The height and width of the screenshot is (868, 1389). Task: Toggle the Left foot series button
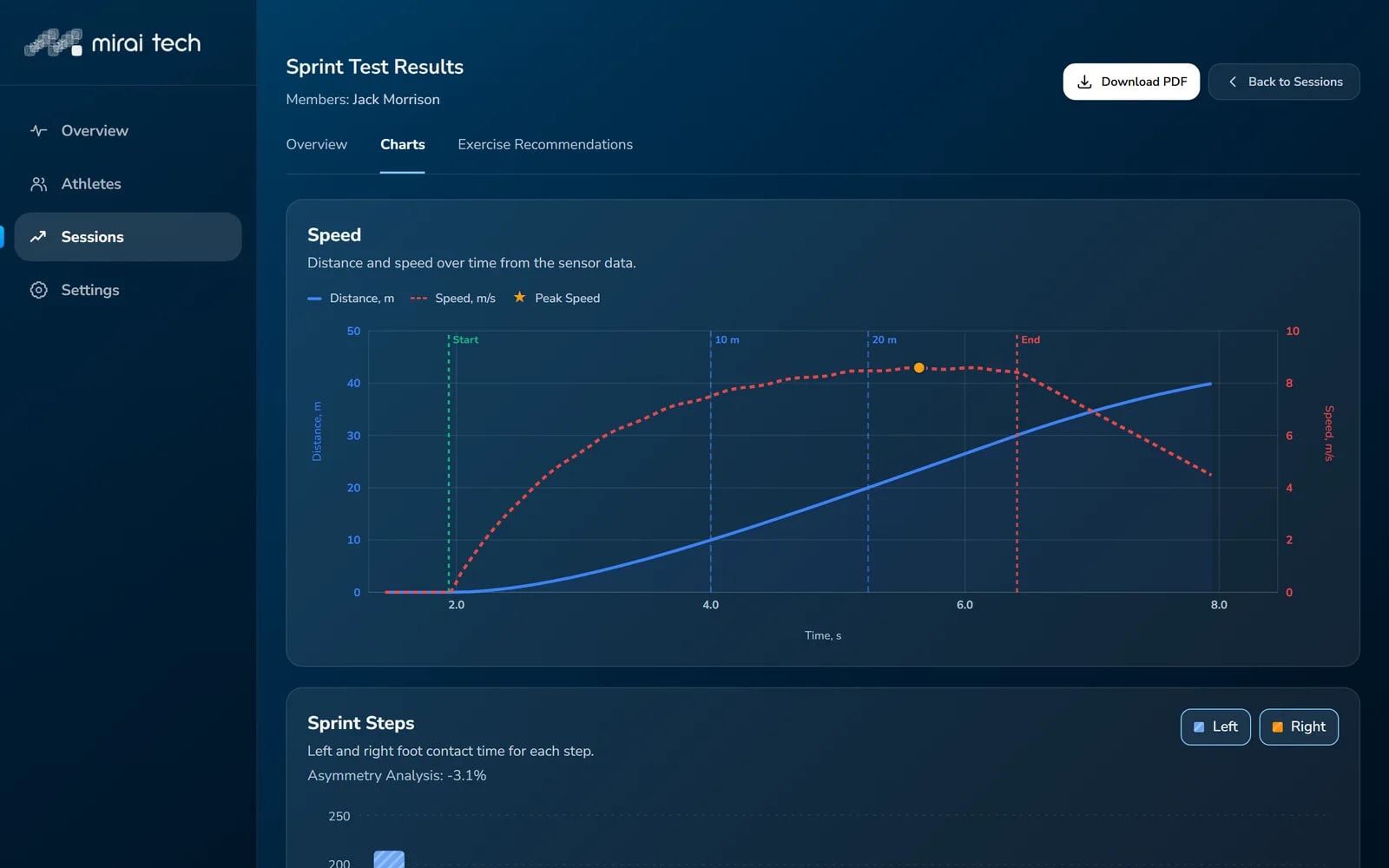(x=1215, y=727)
